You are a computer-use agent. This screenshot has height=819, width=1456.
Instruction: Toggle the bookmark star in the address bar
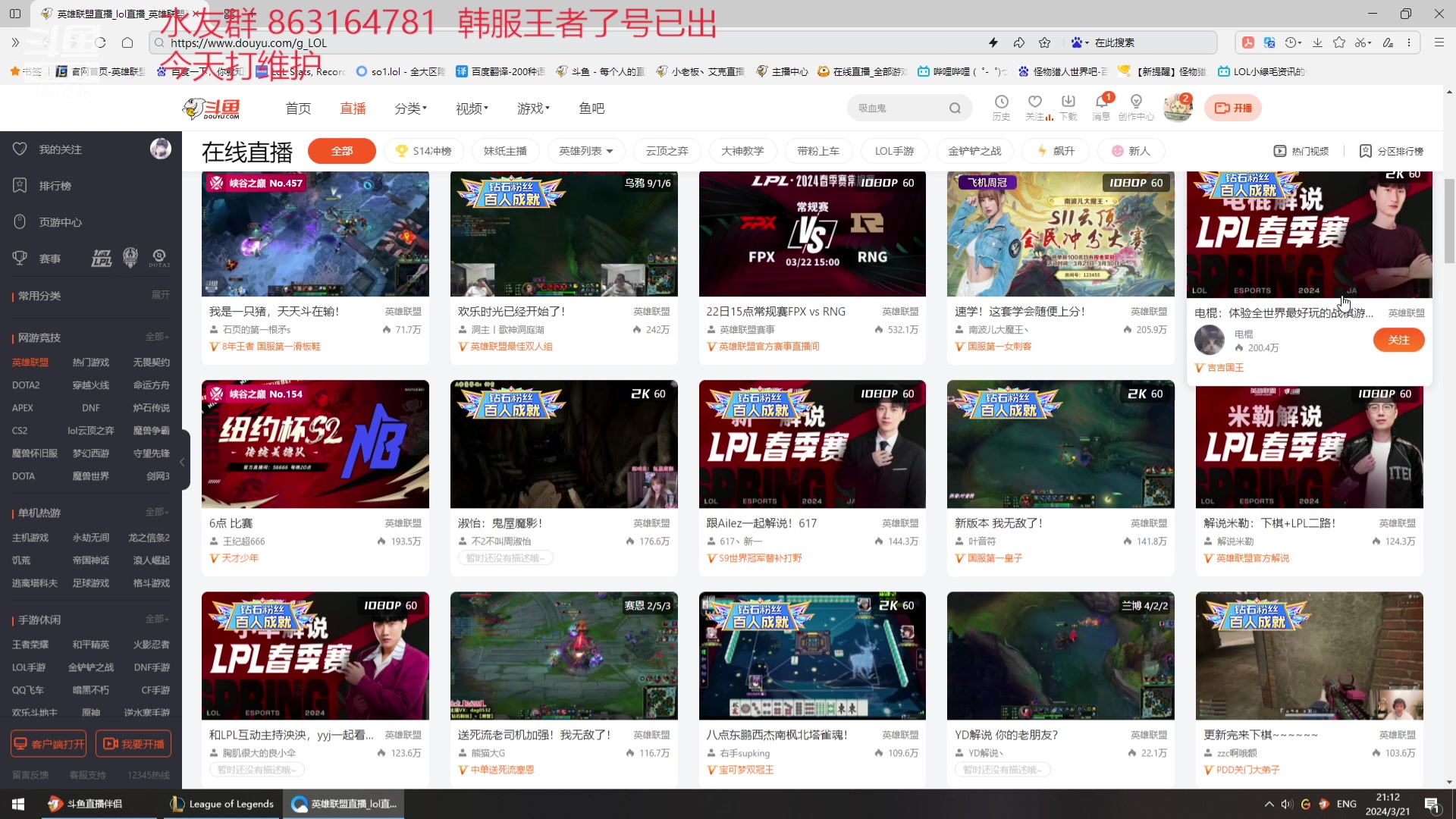pos(1045,42)
